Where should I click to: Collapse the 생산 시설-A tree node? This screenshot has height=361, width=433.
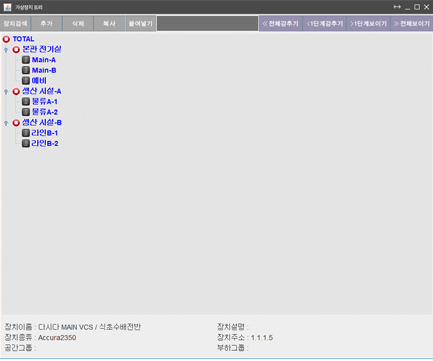tap(6, 92)
